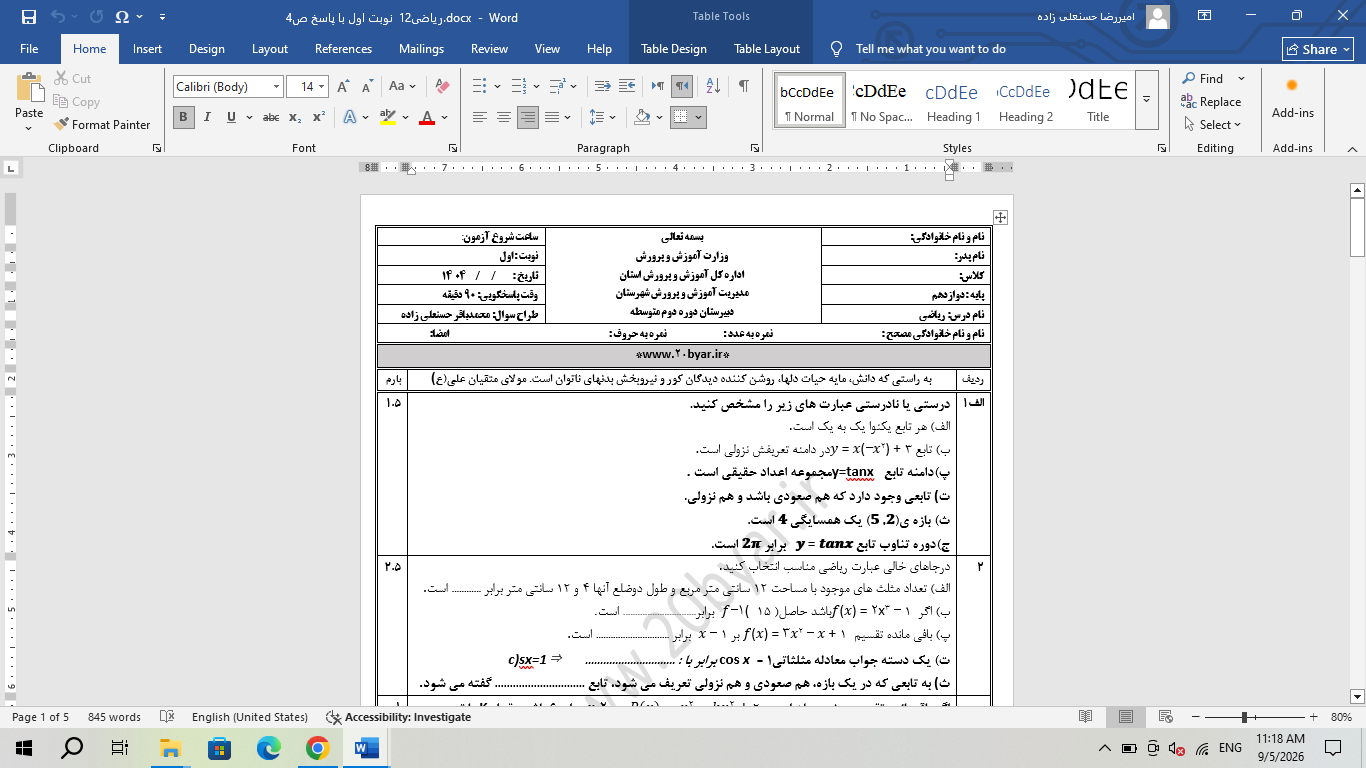This screenshot has height=768, width=1366.
Task: Toggle Show/Hide paragraph marks
Action: pos(743,86)
